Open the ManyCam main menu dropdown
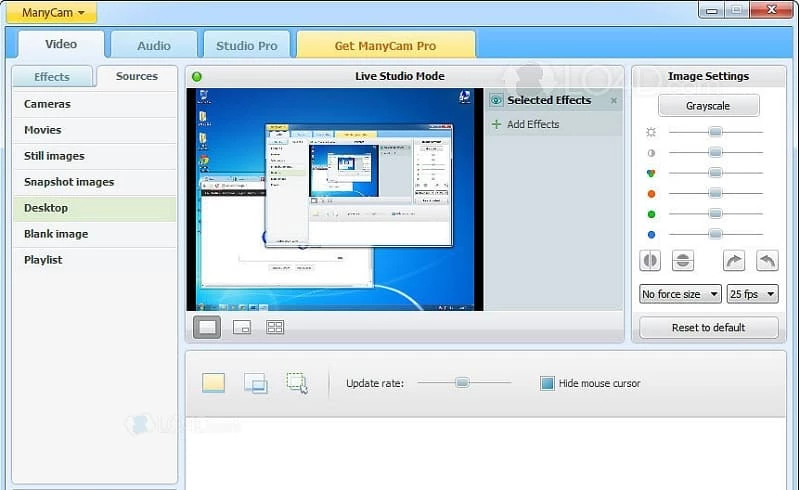The image size is (800, 490). tap(52, 13)
